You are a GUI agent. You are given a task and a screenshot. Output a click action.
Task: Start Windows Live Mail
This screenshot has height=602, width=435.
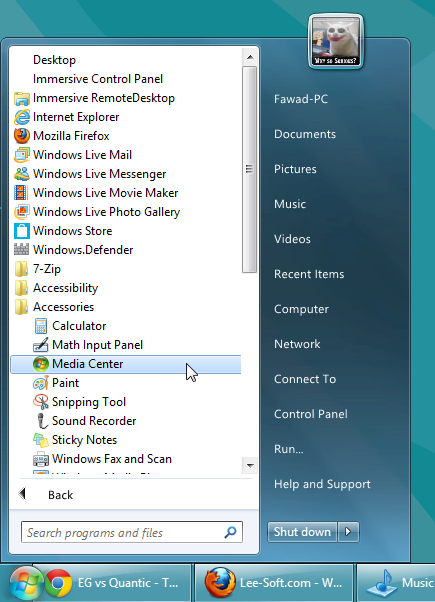[73, 155]
